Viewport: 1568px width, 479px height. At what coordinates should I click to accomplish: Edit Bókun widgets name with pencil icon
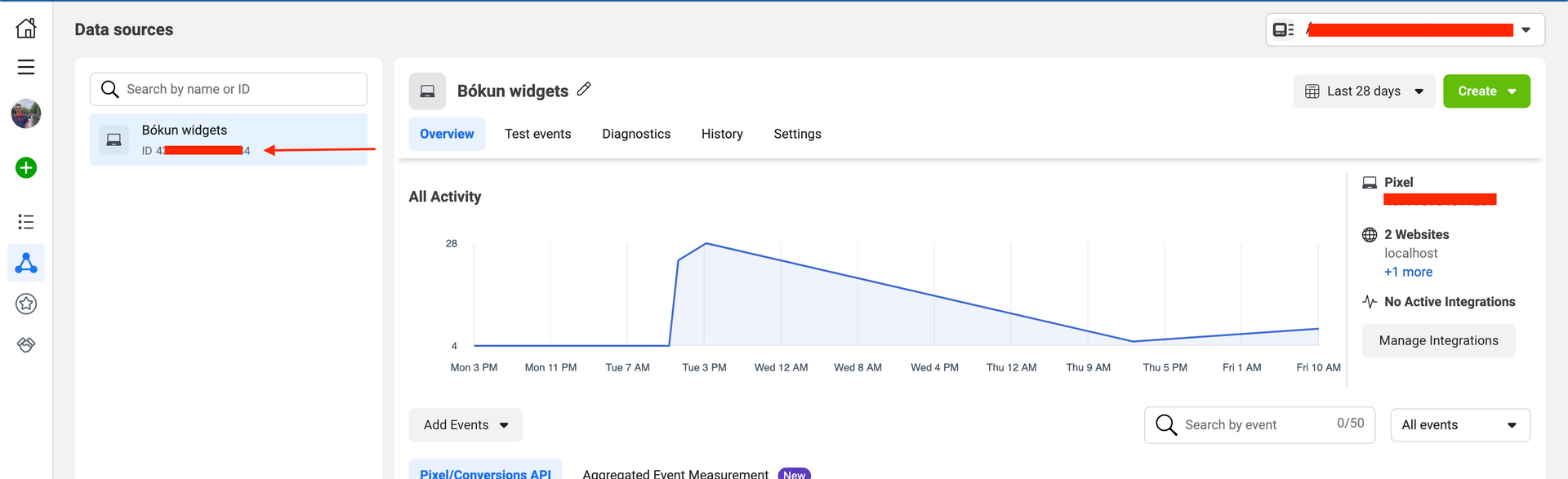[584, 90]
